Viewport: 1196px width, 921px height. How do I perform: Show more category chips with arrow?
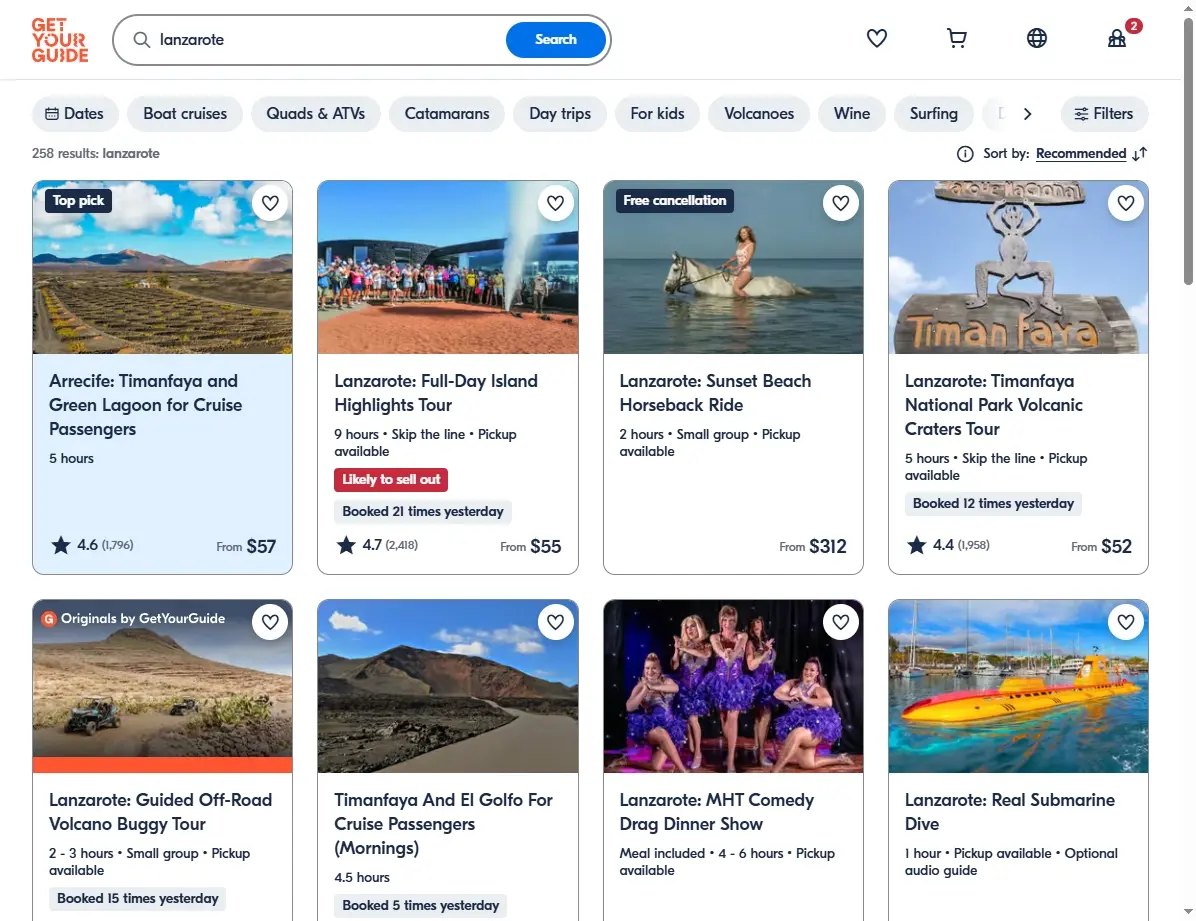point(1027,114)
